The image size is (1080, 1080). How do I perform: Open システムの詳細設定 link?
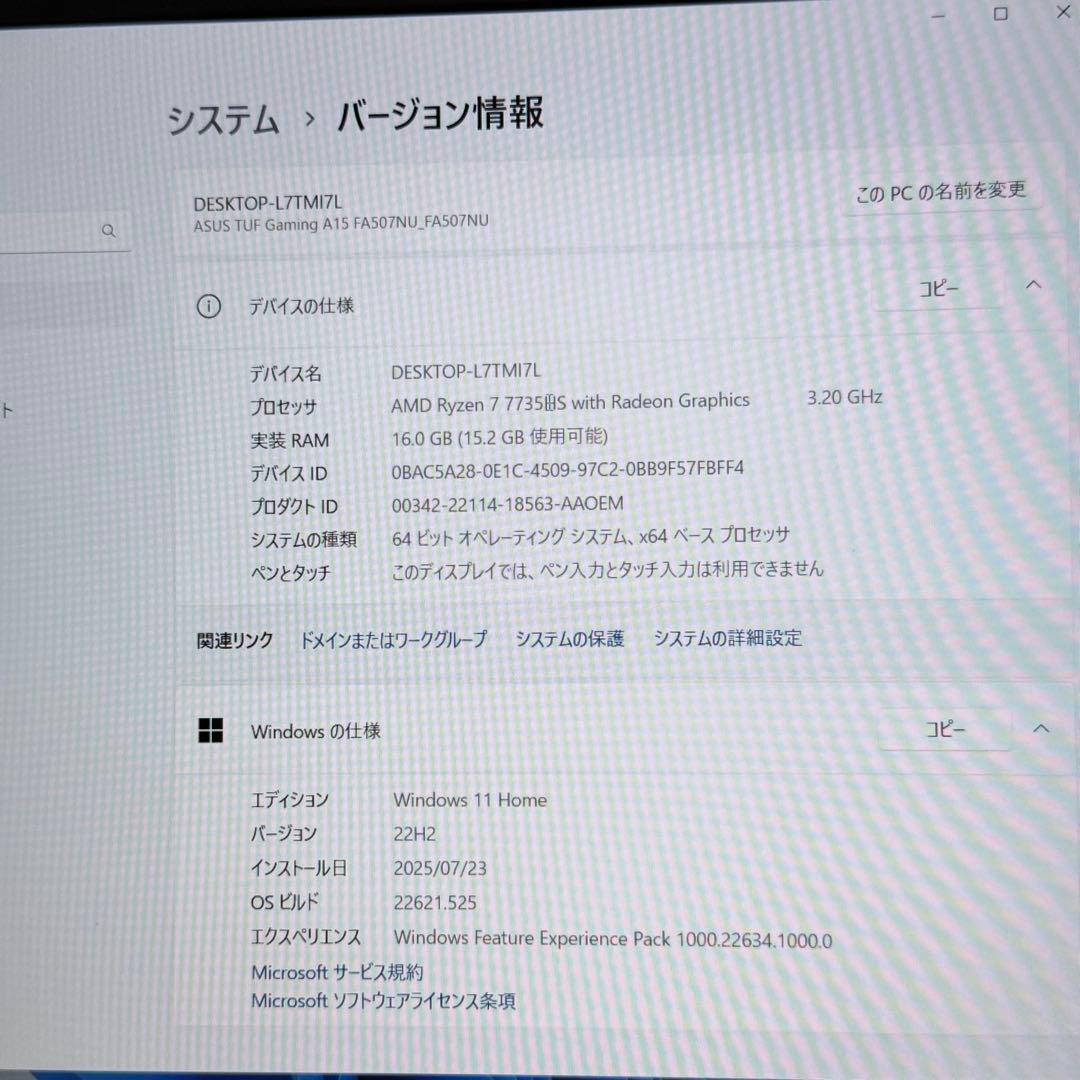click(x=727, y=638)
